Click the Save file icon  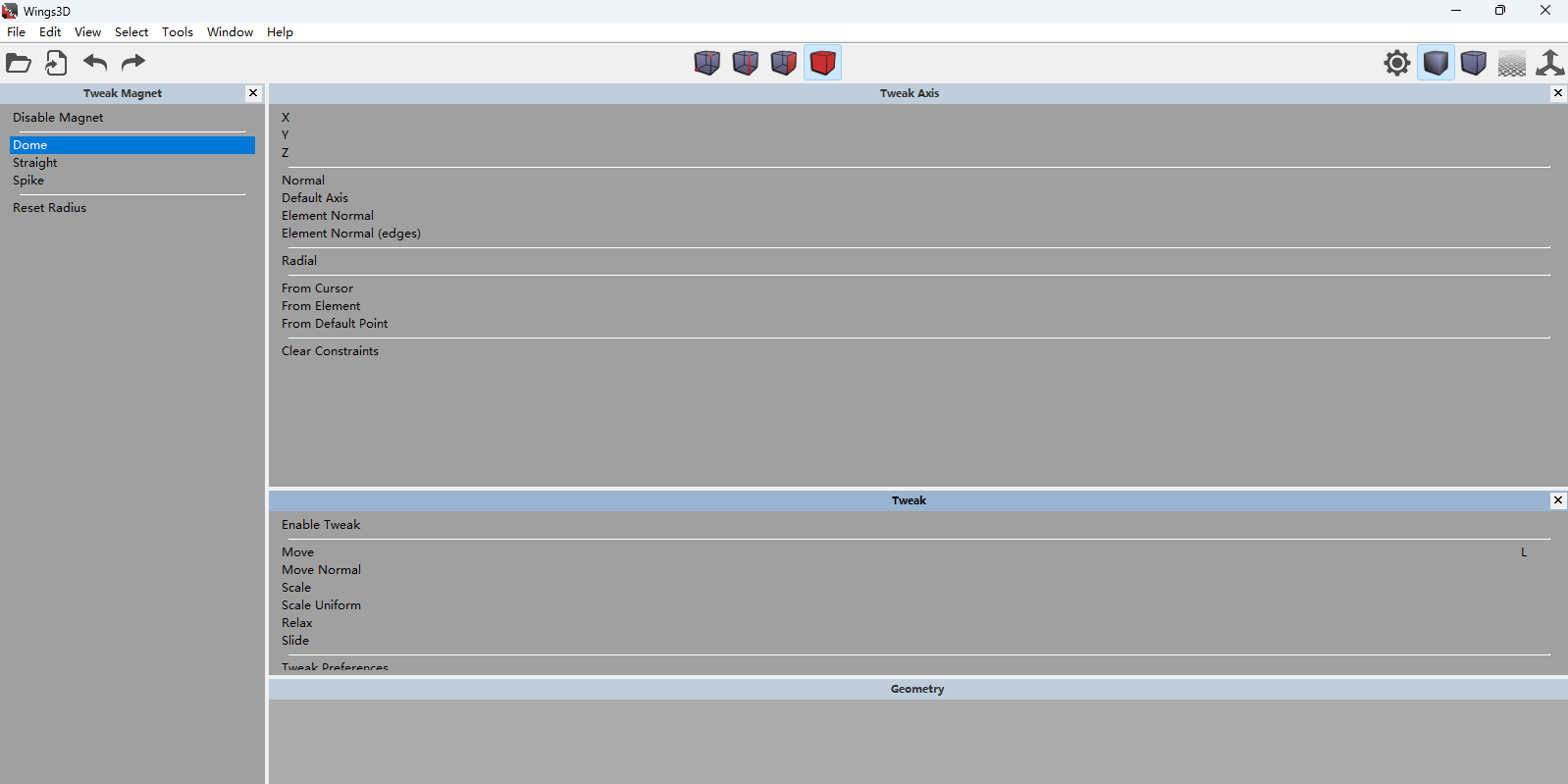[x=56, y=64]
